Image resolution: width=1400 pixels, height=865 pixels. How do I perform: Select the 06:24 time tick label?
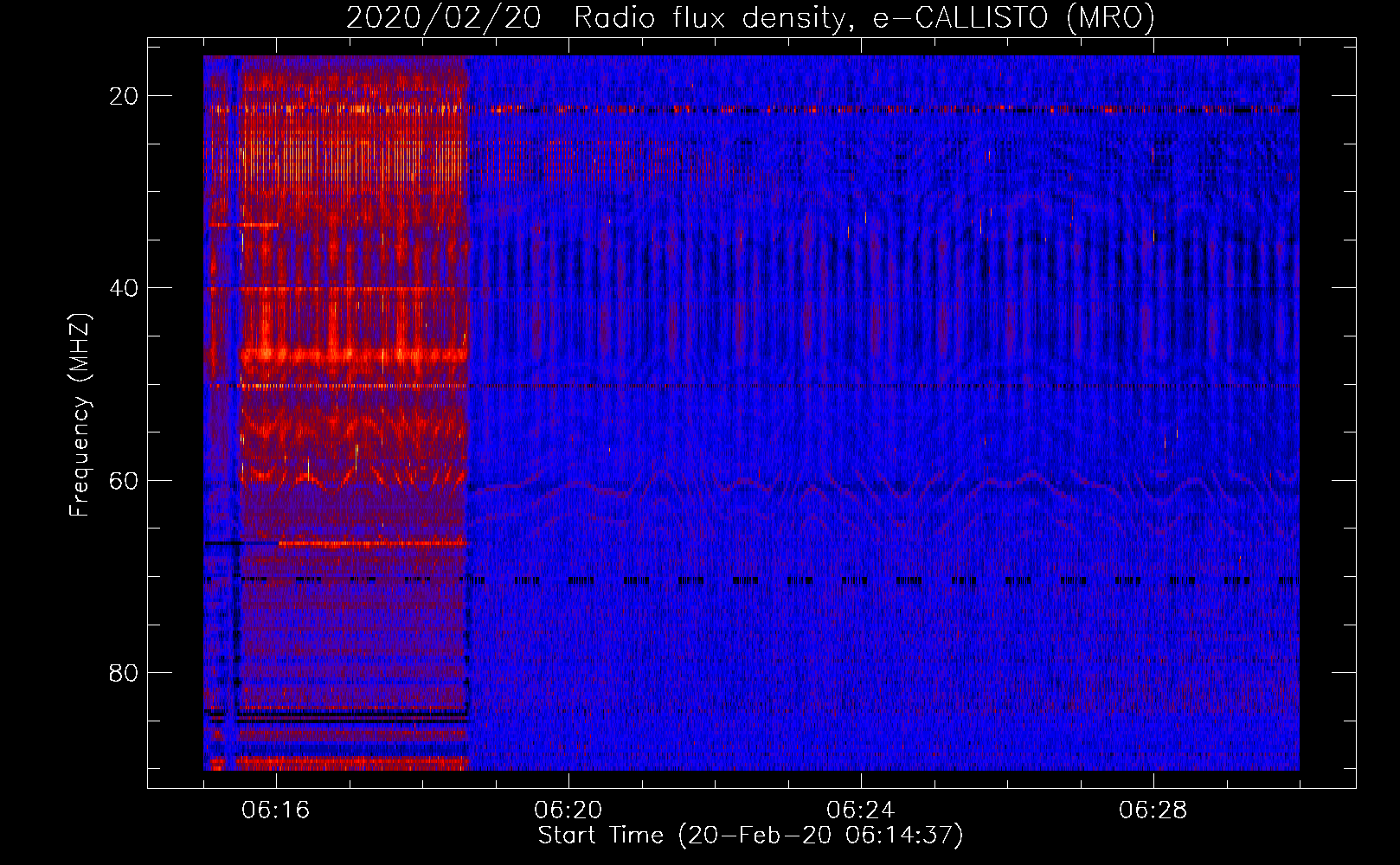click(x=861, y=810)
